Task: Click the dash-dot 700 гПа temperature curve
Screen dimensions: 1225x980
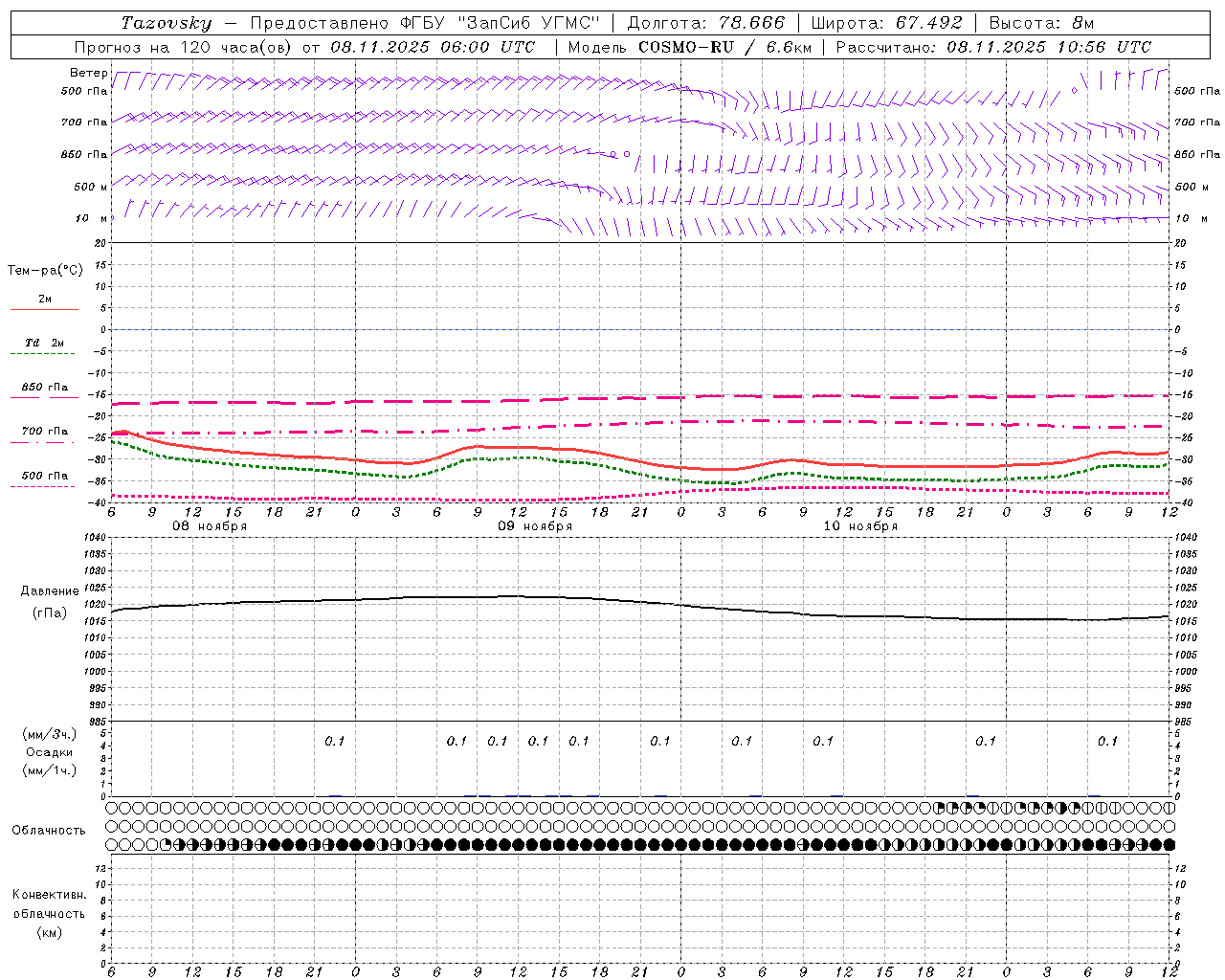Action: click(639, 422)
